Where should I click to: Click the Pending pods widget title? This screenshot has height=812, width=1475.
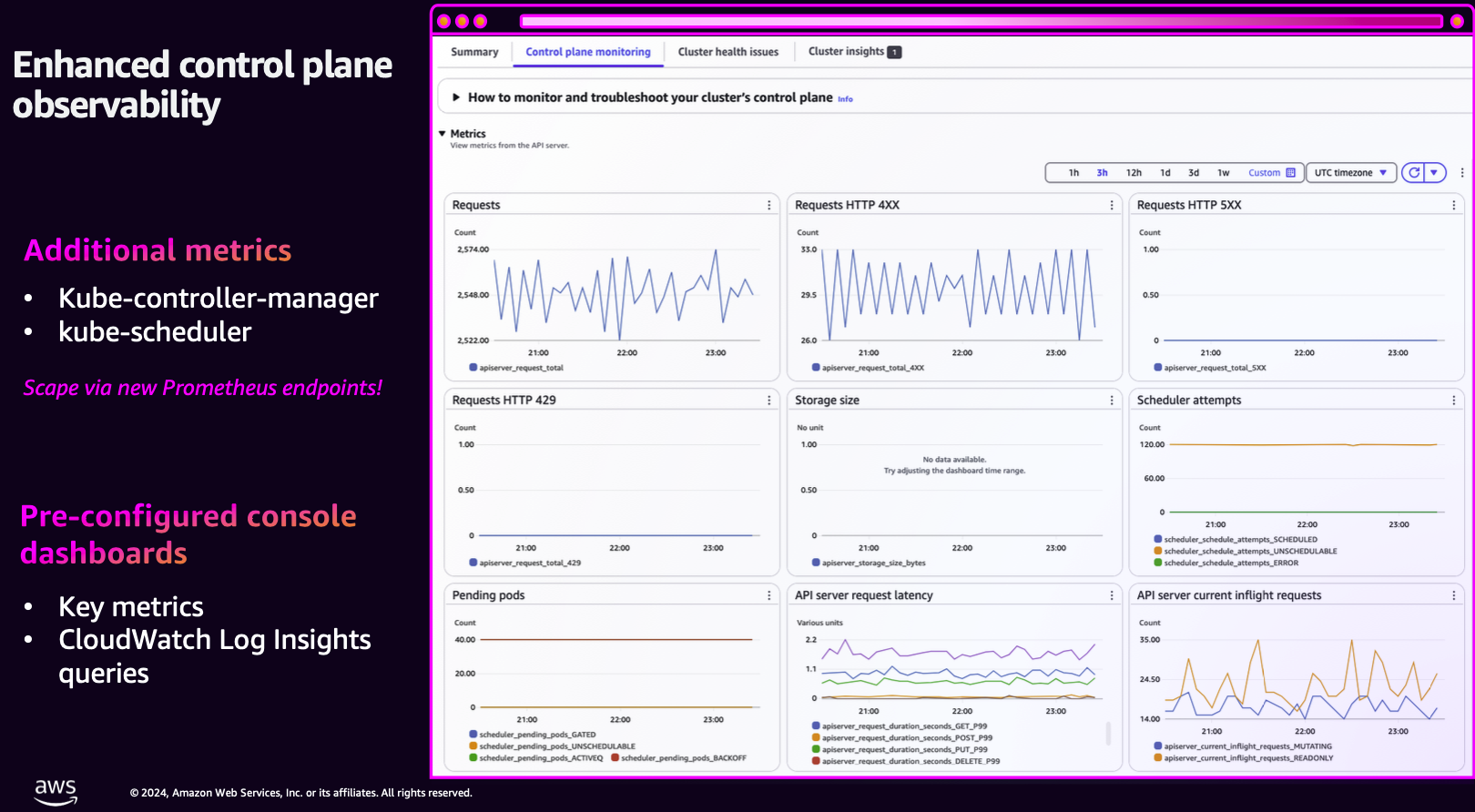[x=488, y=595]
